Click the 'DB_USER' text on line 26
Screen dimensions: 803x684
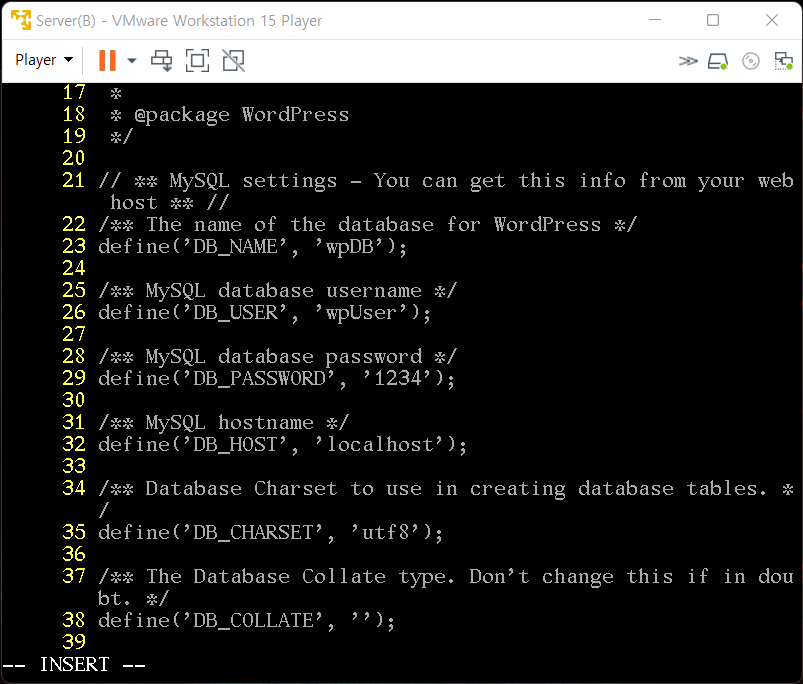point(235,313)
